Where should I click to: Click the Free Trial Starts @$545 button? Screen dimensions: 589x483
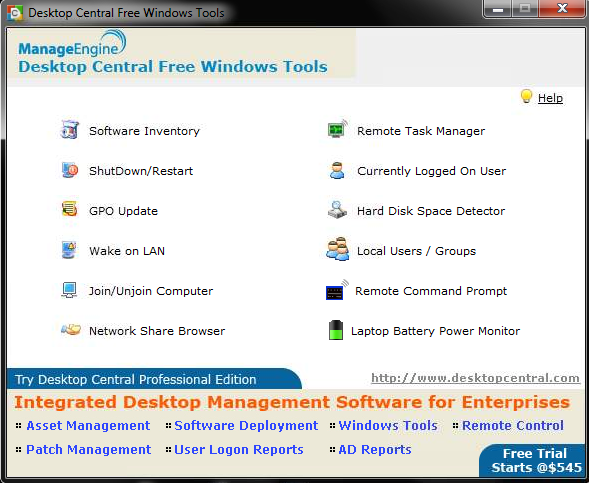coord(533,460)
